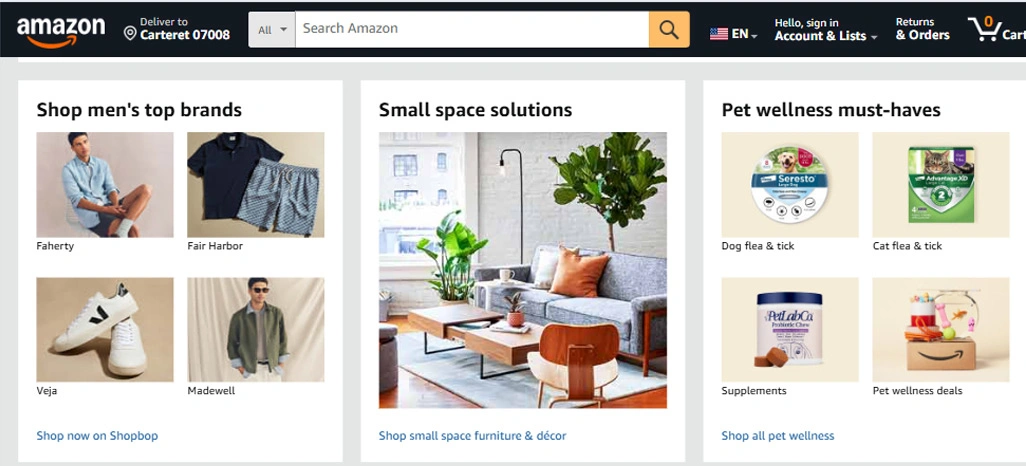The width and height of the screenshot is (1026, 466).
Task: Expand the EN language dropdown
Action: (745, 34)
